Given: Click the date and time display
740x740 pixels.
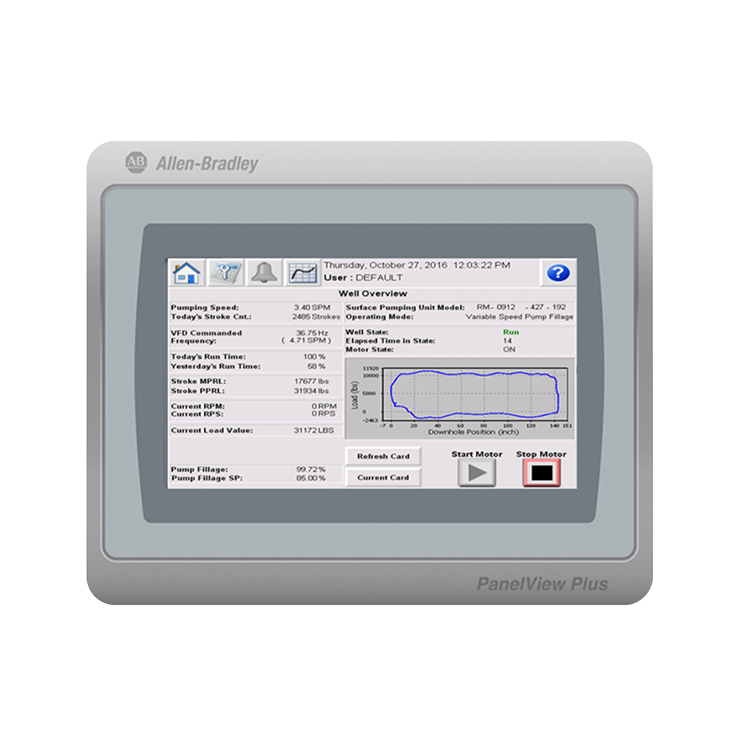Looking at the screenshot, I should point(417,265).
